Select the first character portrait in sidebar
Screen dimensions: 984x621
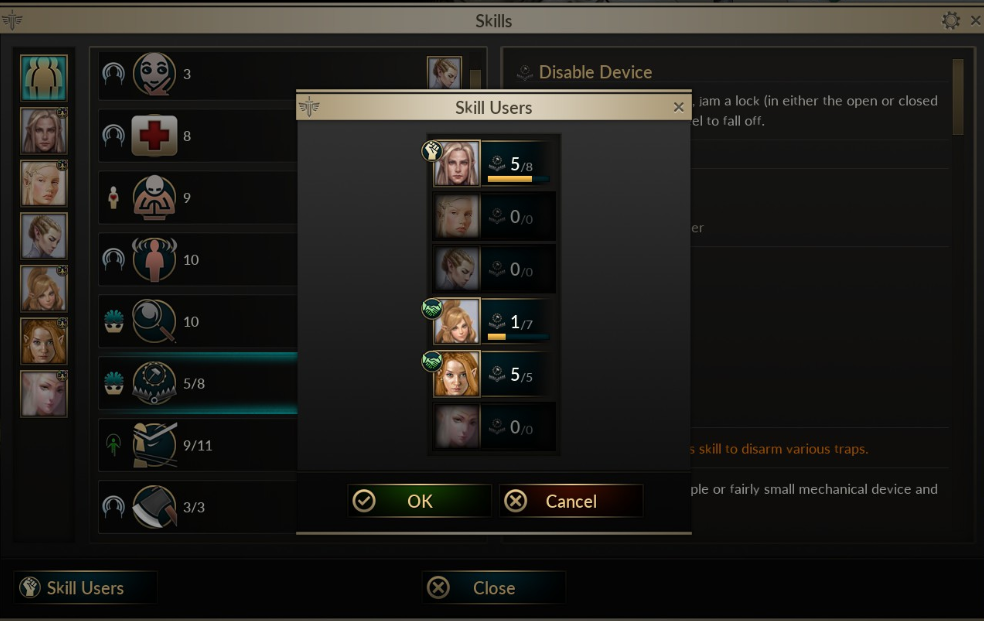[x=43, y=130]
